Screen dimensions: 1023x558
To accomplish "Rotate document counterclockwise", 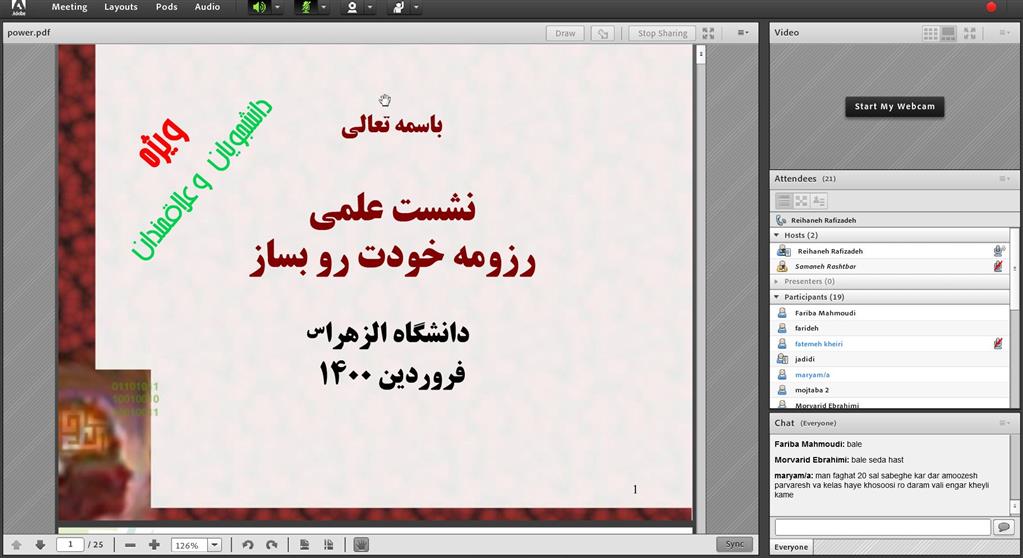I will pos(248,545).
